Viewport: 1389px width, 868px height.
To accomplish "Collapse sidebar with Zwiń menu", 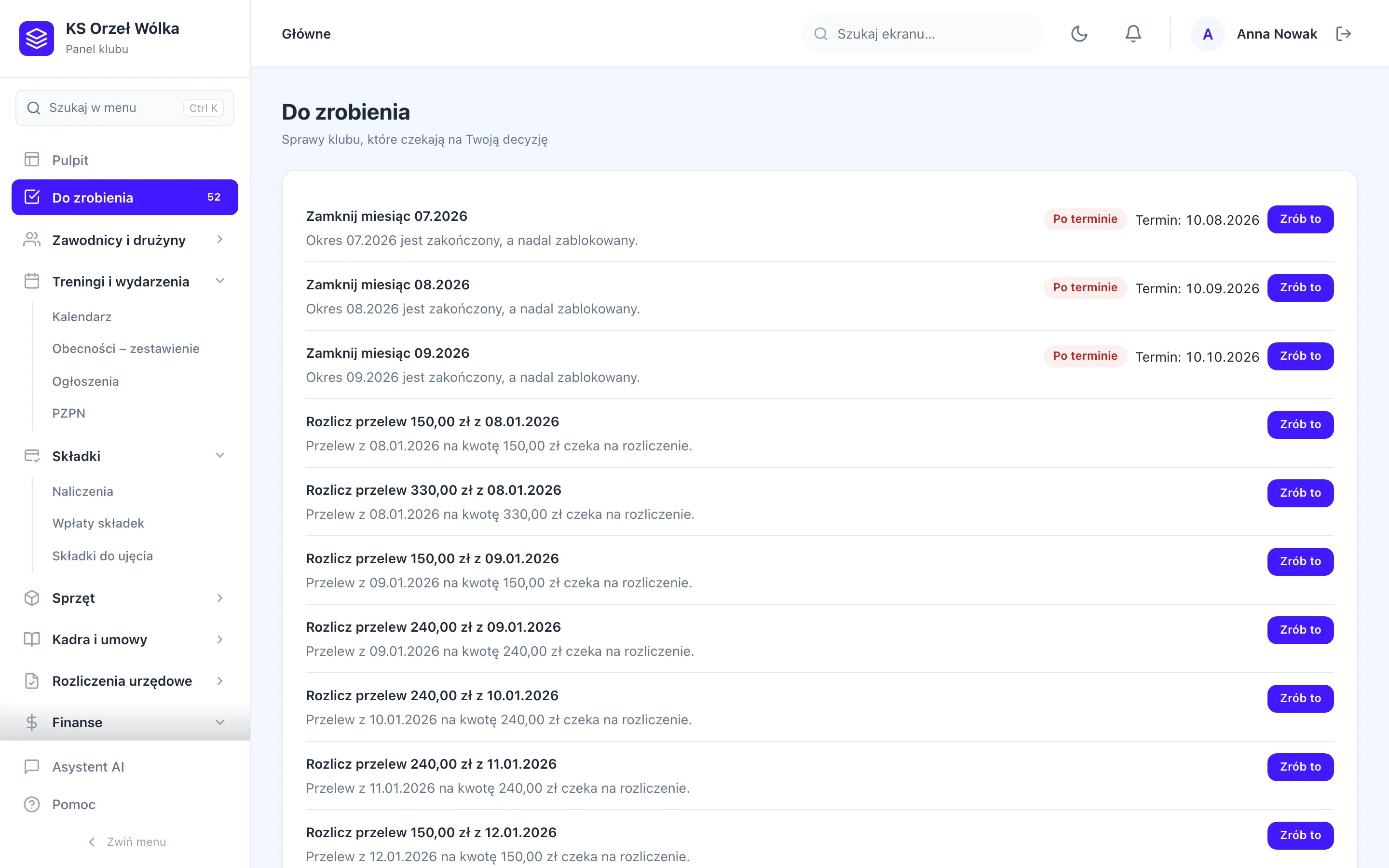I will [x=126, y=841].
